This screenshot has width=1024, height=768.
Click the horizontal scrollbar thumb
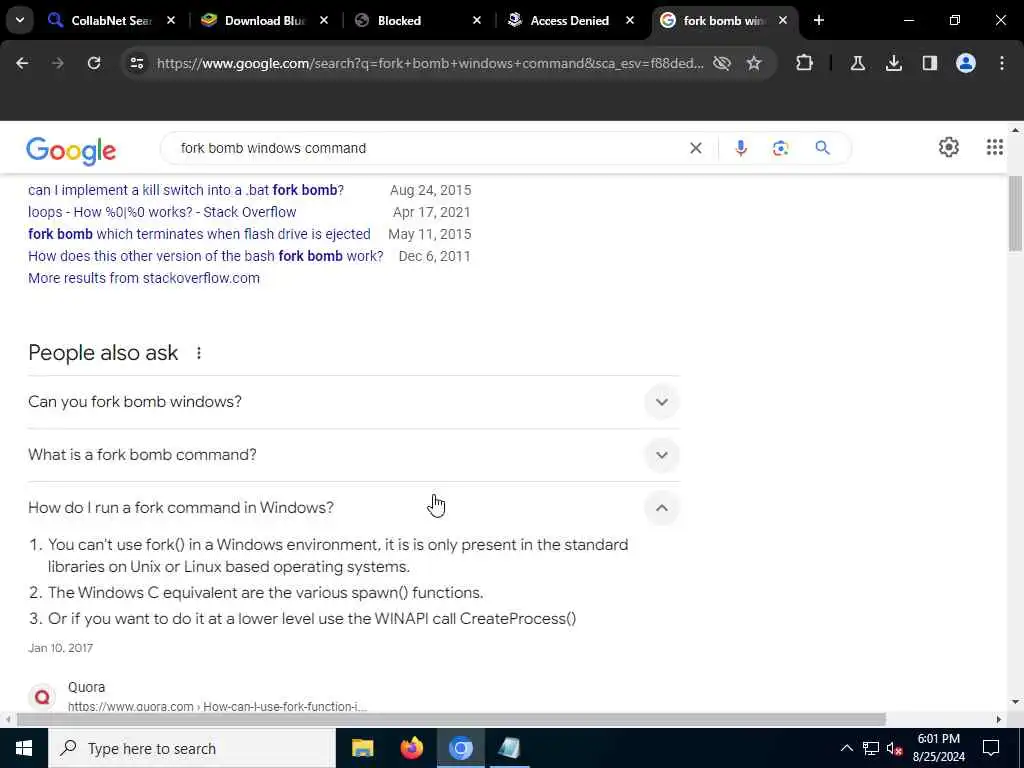451,719
